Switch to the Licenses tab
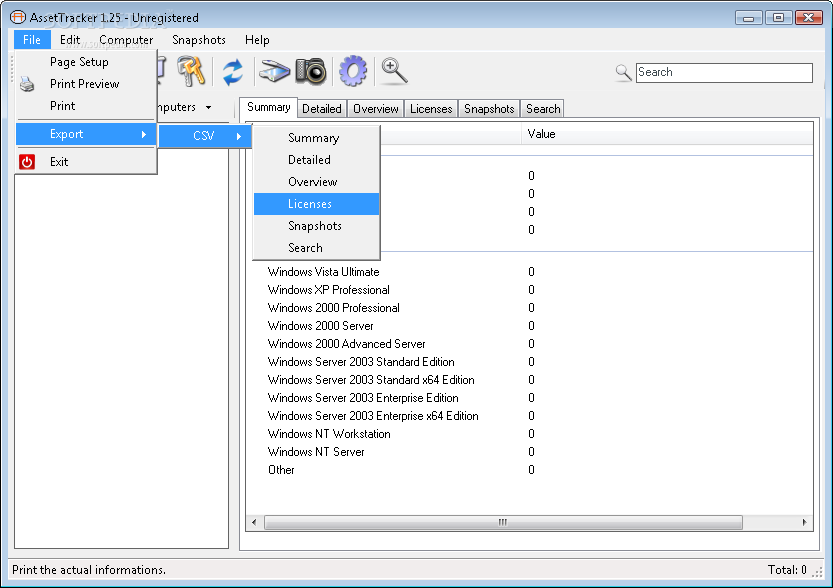The image size is (833, 588). pyautogui.click(x=431, y=109)
